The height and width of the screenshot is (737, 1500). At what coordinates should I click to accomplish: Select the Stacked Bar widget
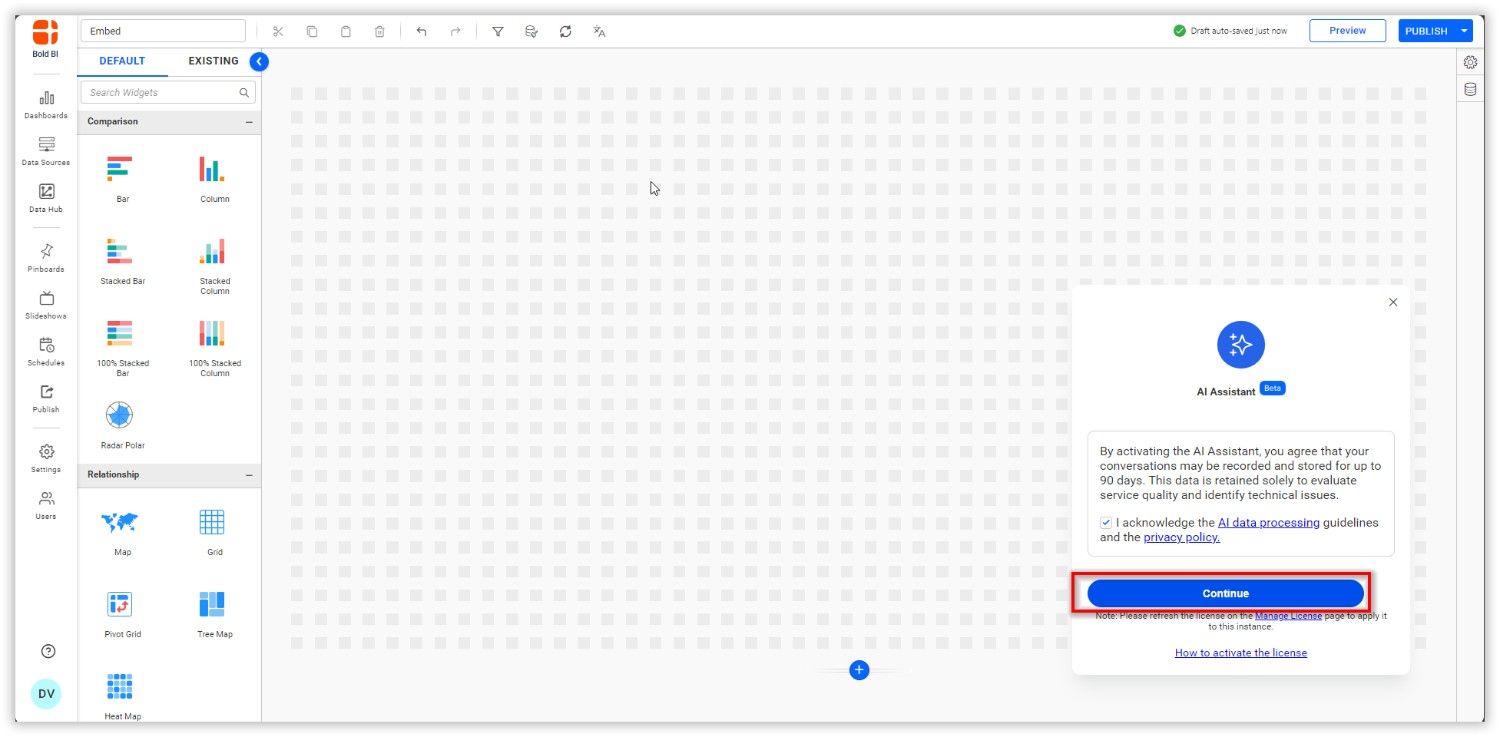coord(121,261)
